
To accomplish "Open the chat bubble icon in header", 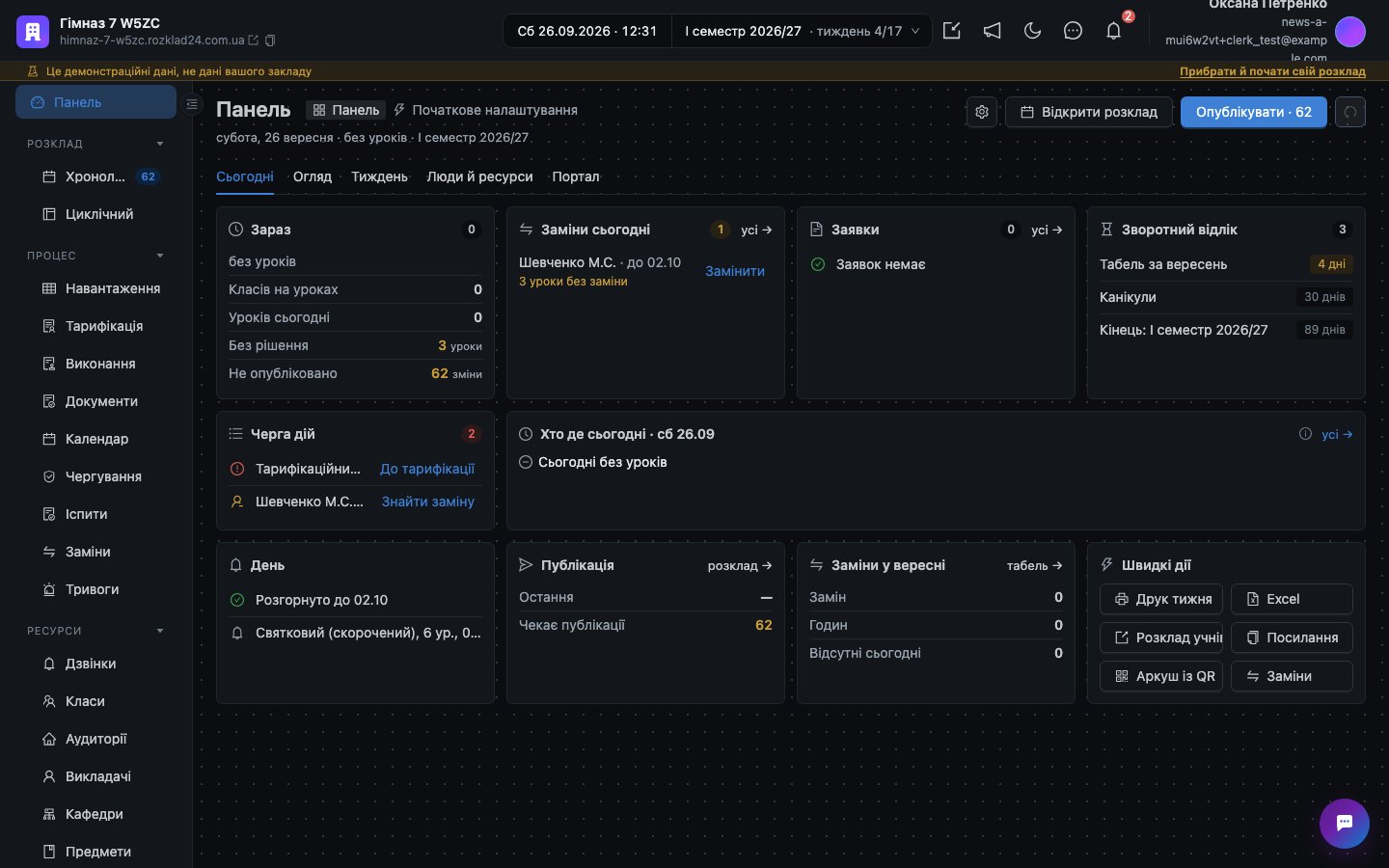I will pos(1073,31).
